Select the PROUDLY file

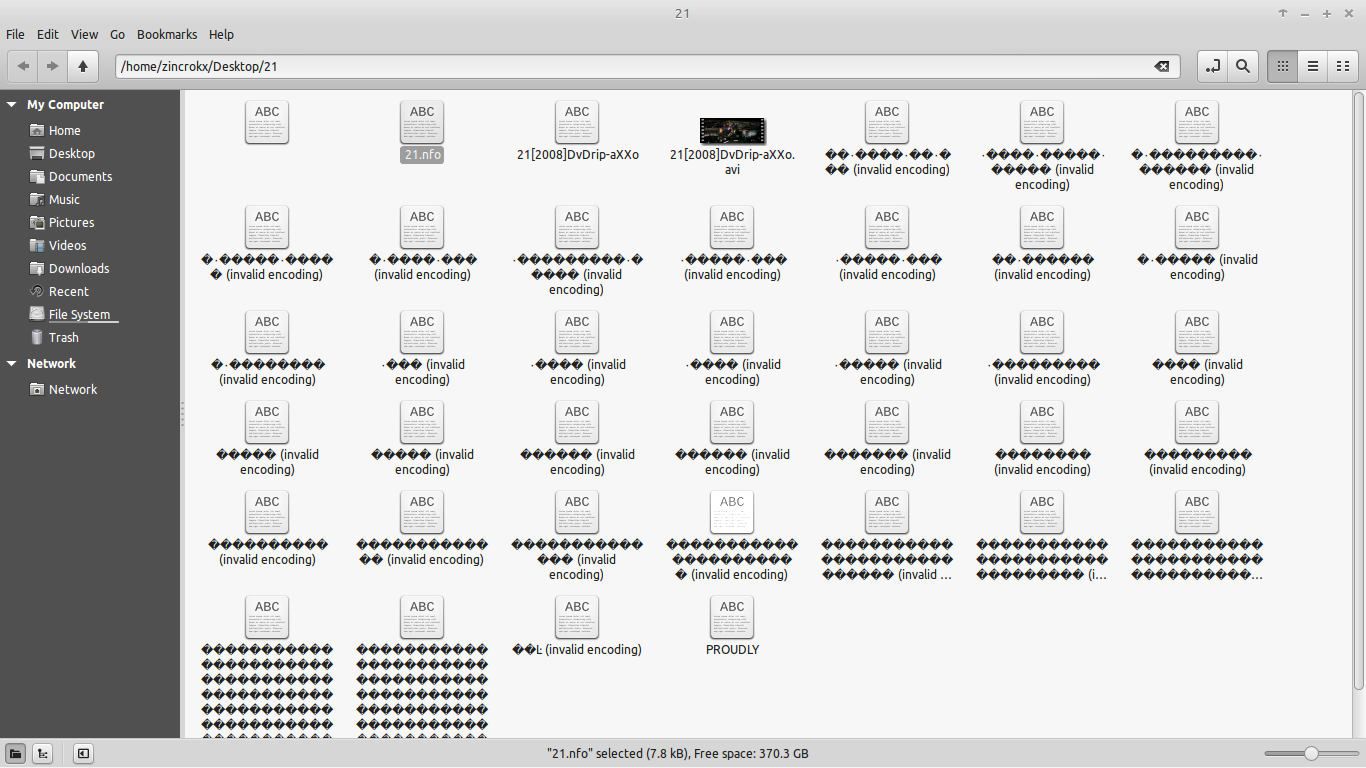[x=732, y=626]
